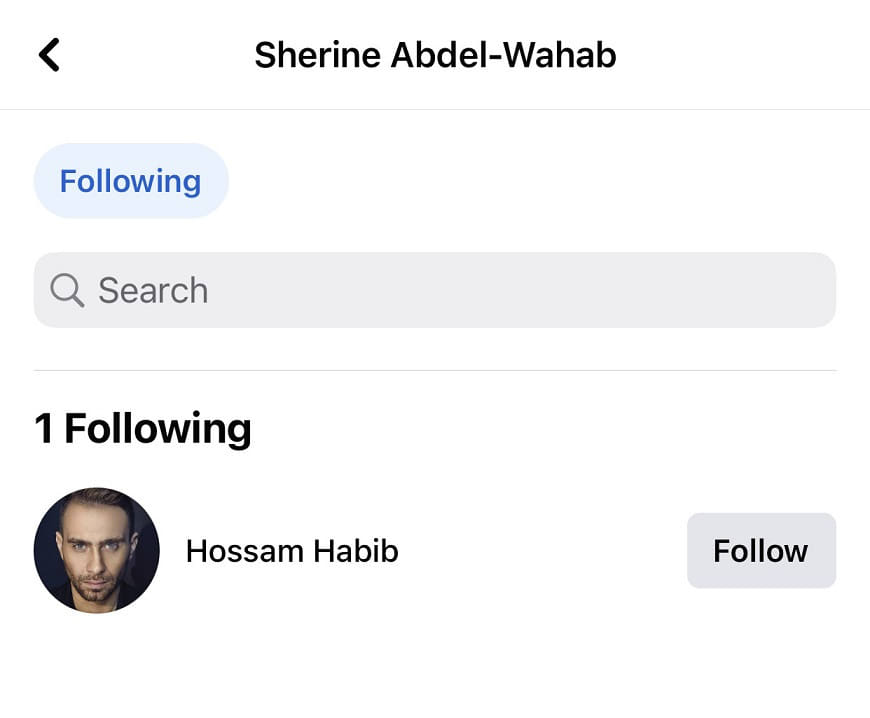Focus the search box placeholder text
Image resolution: width=870 pixels, height=718 pixels.
point(154,290)
